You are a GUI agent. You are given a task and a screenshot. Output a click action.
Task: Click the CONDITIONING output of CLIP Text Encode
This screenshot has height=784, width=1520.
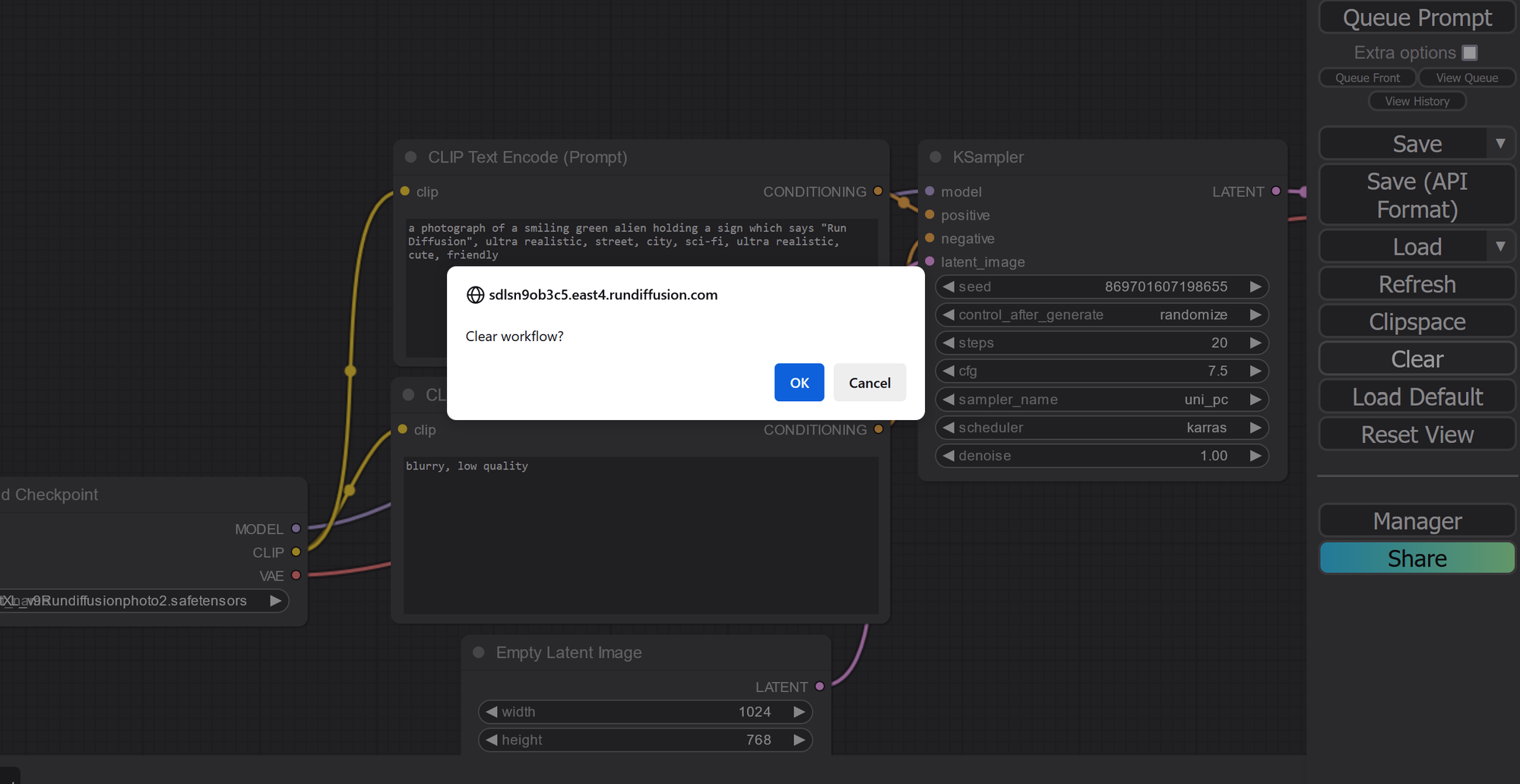tap(879, 191)
